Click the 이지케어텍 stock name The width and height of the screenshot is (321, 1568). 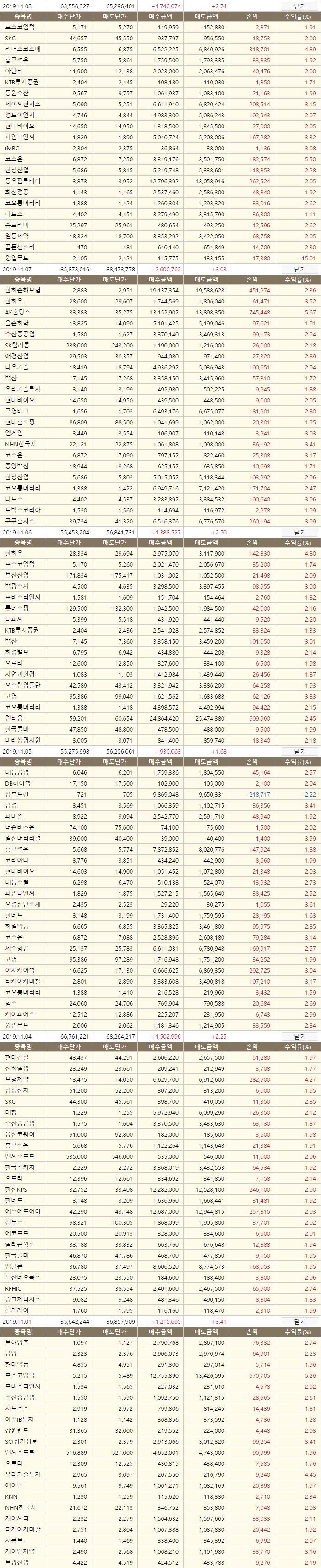20,970
